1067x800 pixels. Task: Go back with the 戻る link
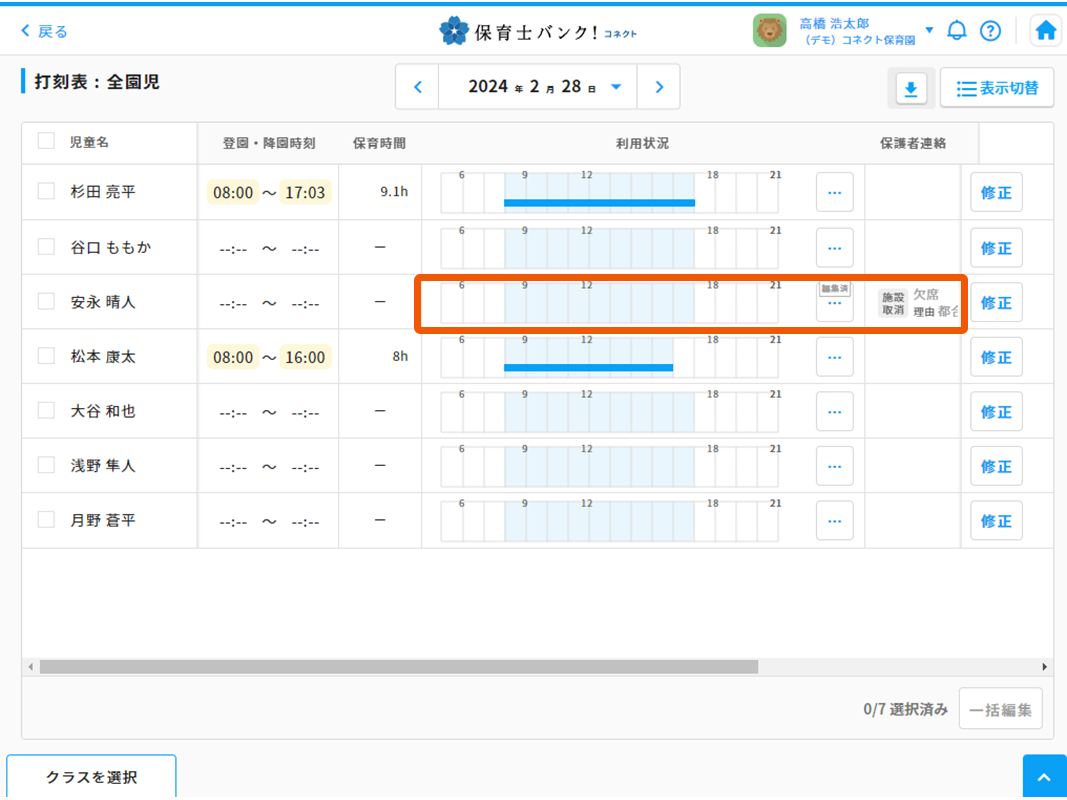(45, 31)
